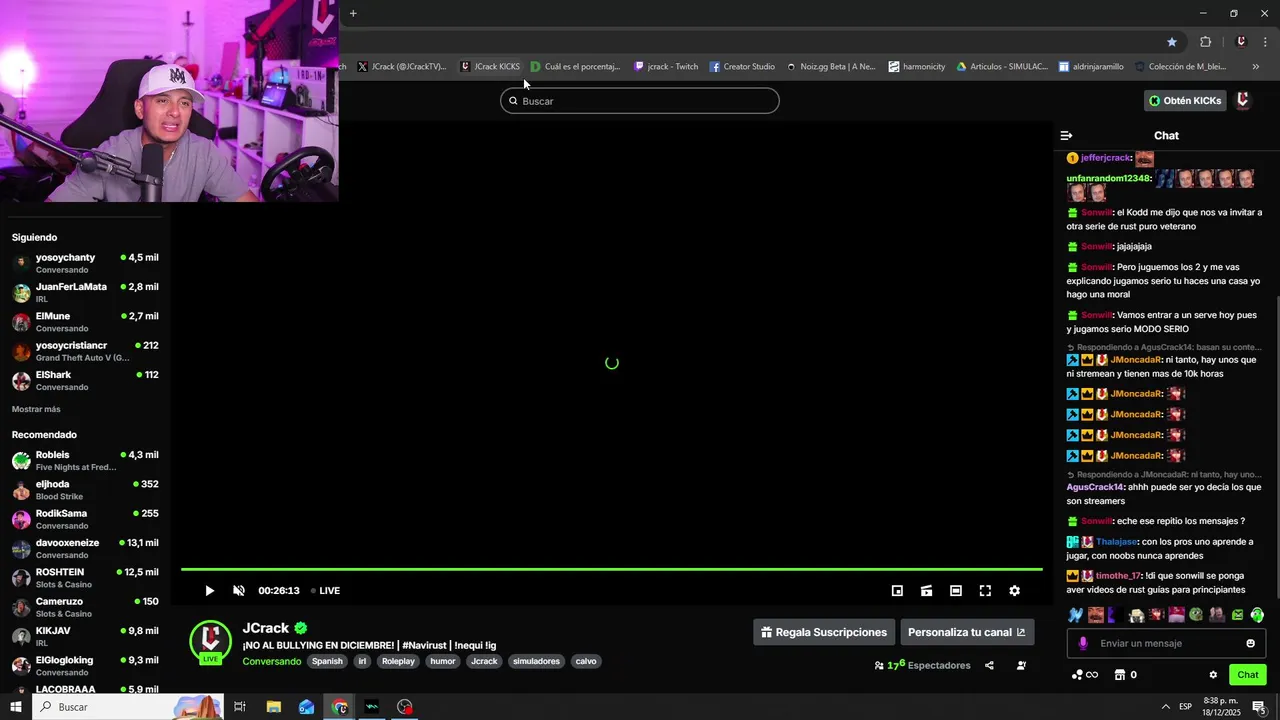The height and width of the screenshot is (720, 1280).
Task: Click Obtén KICKs button
Action: 1185,101
